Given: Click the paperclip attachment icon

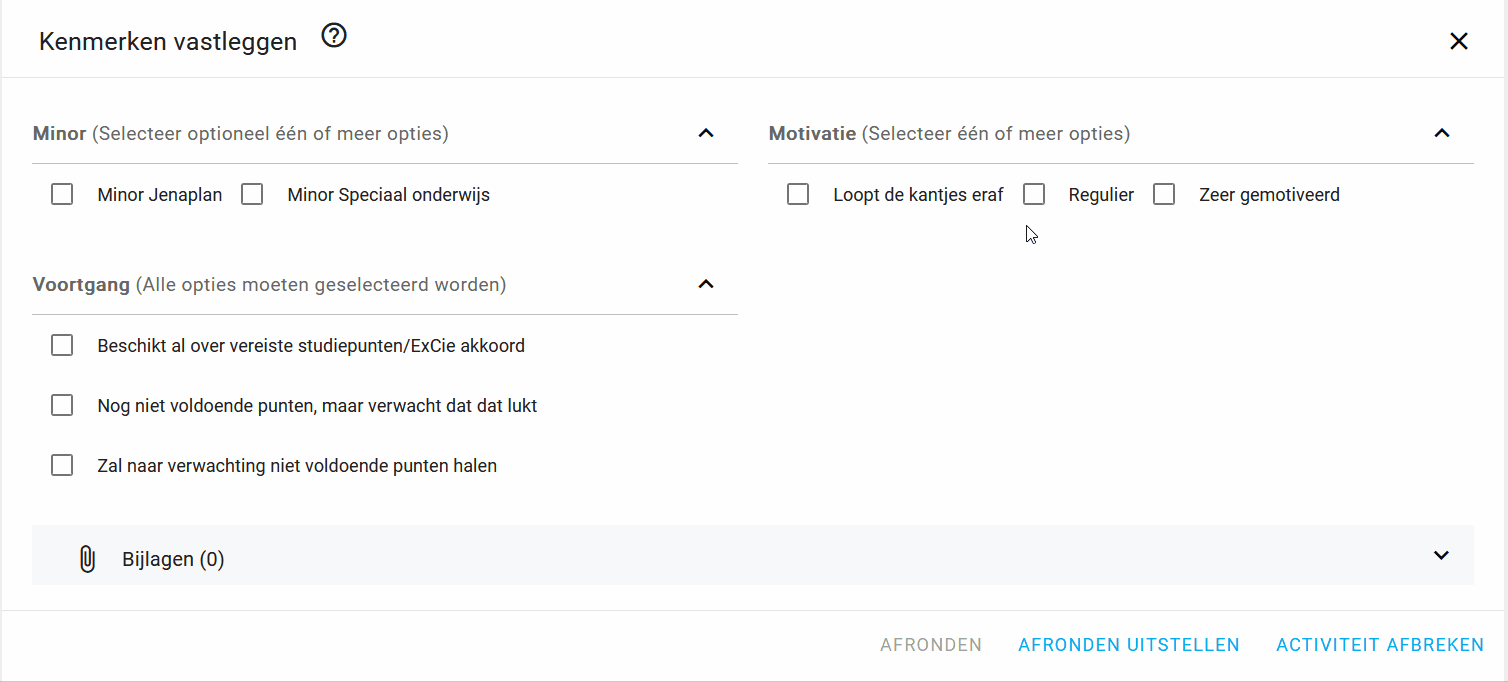Looking at the screenshot, I should pyautogui.click(x=88, y=558).
